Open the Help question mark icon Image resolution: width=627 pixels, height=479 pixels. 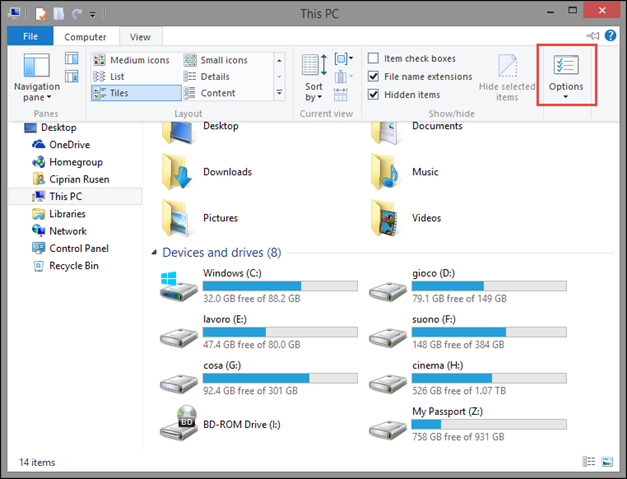(x=610, y=36)
